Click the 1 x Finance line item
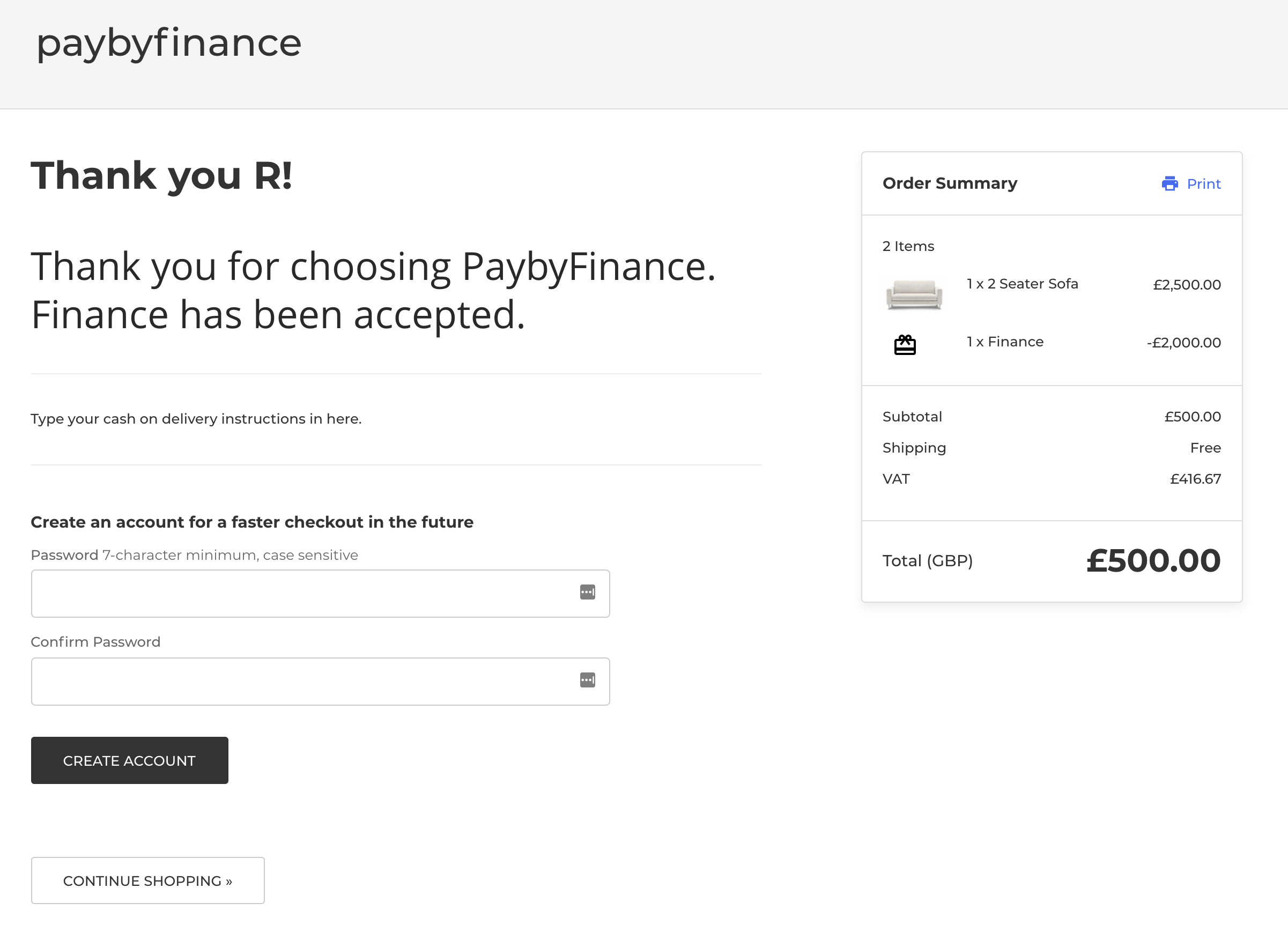The width and height of the screenshot is (1288, 947). click(x=1005, y=342)
